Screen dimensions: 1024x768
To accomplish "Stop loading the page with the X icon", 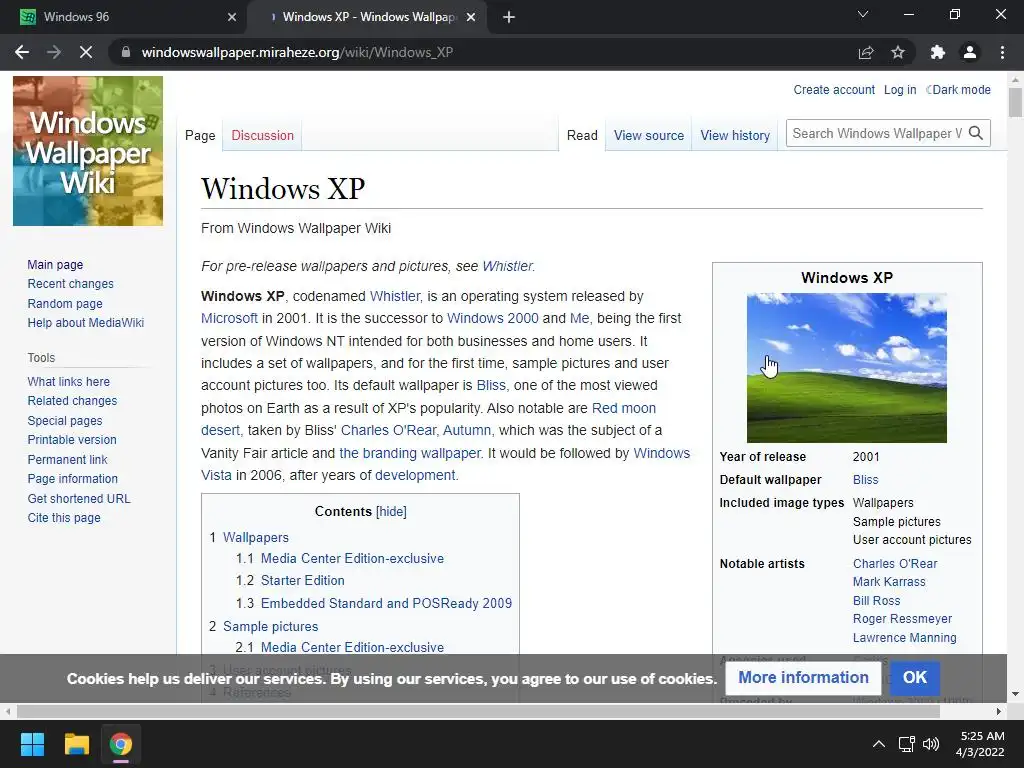I will tap(86, 52).
